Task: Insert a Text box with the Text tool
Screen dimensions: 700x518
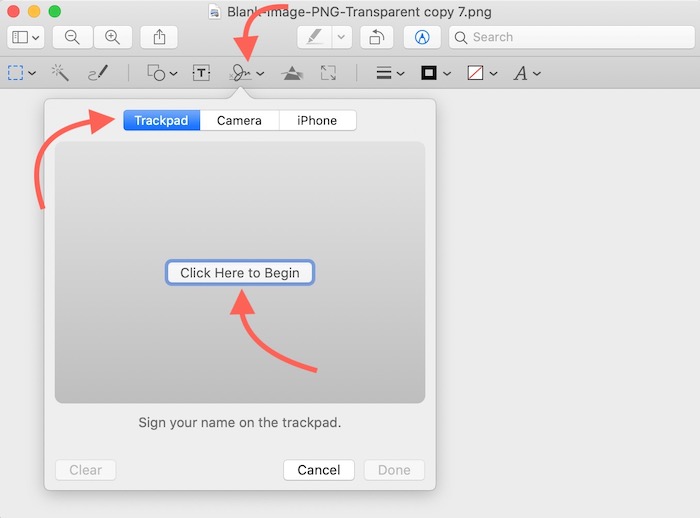Action: 202,73
